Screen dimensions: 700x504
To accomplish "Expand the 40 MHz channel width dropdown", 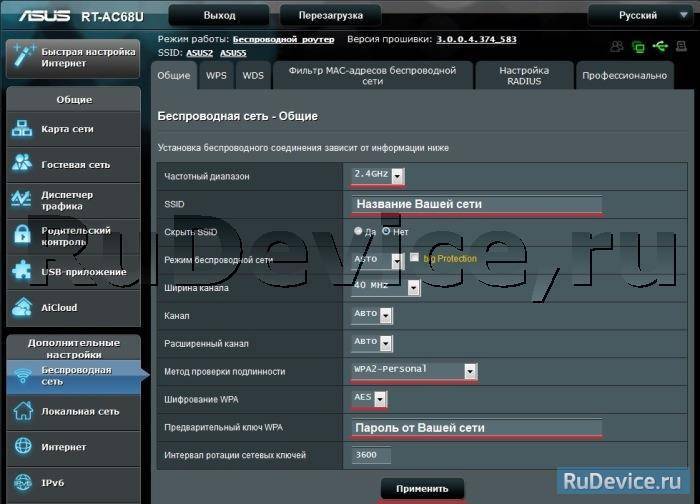I will (x=386, y=287).
